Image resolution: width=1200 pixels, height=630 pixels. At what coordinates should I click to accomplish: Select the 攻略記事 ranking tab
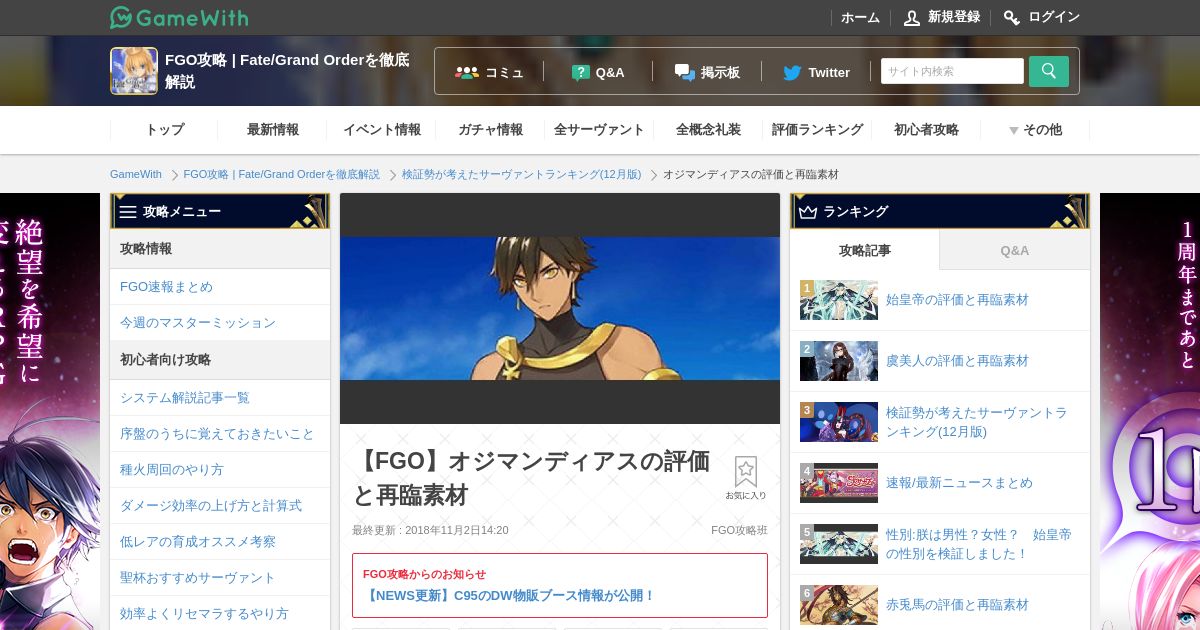pos(865,250)
